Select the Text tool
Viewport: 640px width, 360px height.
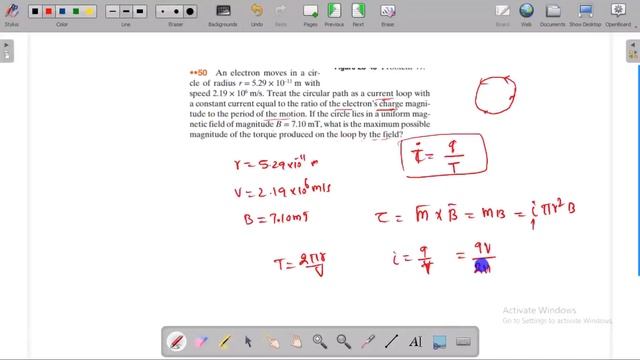[416, 342]
